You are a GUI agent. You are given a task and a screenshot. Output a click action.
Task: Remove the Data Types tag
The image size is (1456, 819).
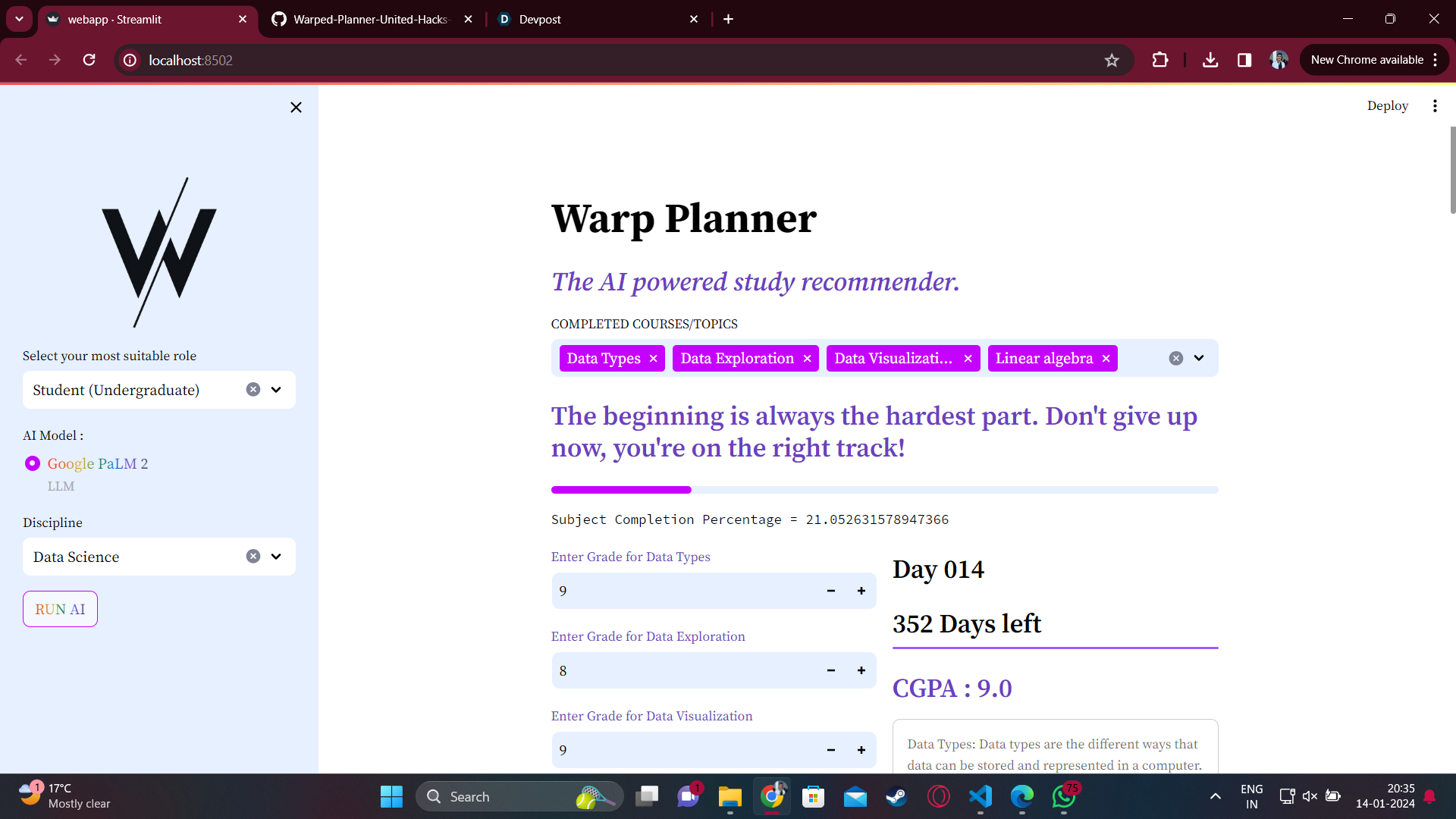pyautogui.click(x=653, y=359)
